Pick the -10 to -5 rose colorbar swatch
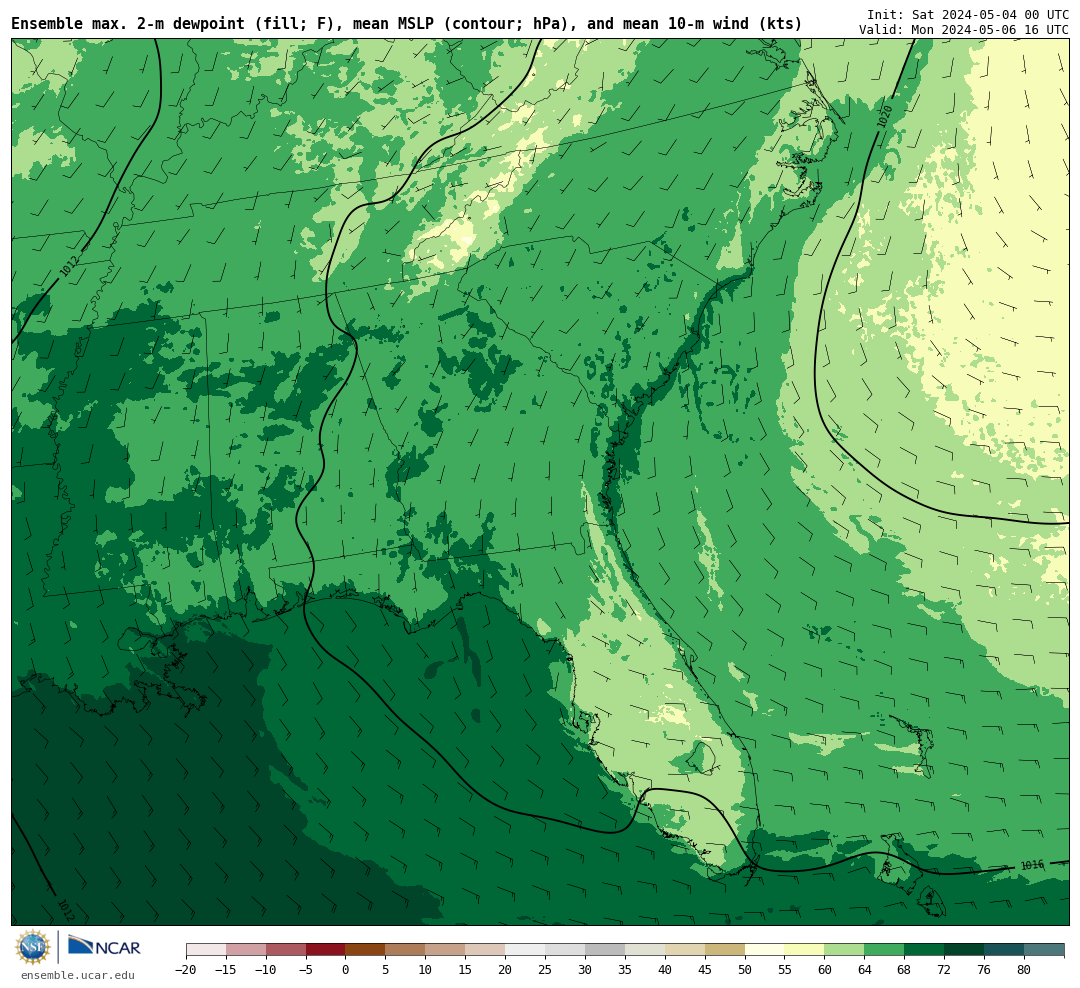The width and height of the screenshot is (1080, 988). click(286, 950)
